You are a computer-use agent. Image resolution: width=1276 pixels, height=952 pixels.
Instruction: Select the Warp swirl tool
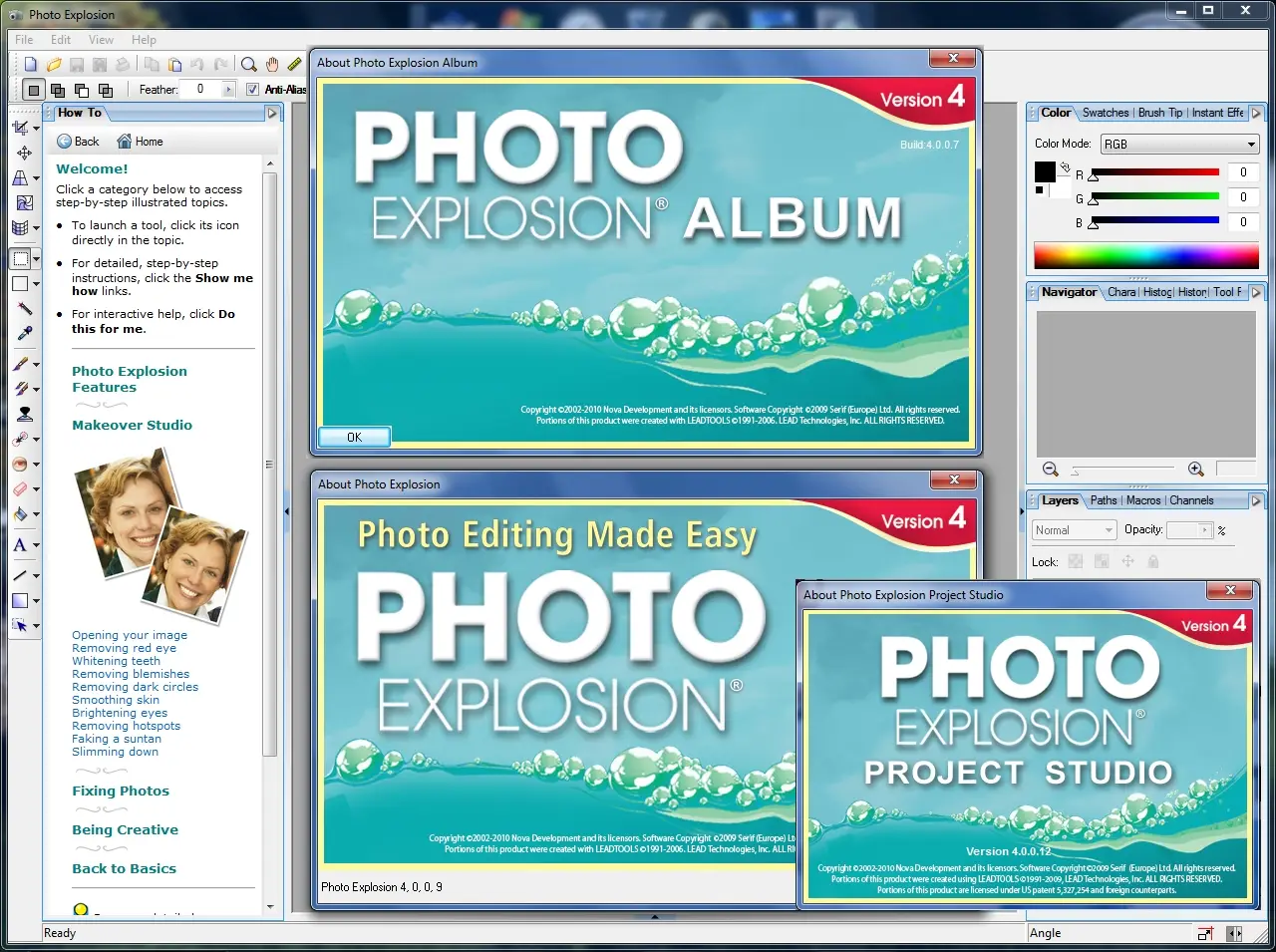pos(25,202)
